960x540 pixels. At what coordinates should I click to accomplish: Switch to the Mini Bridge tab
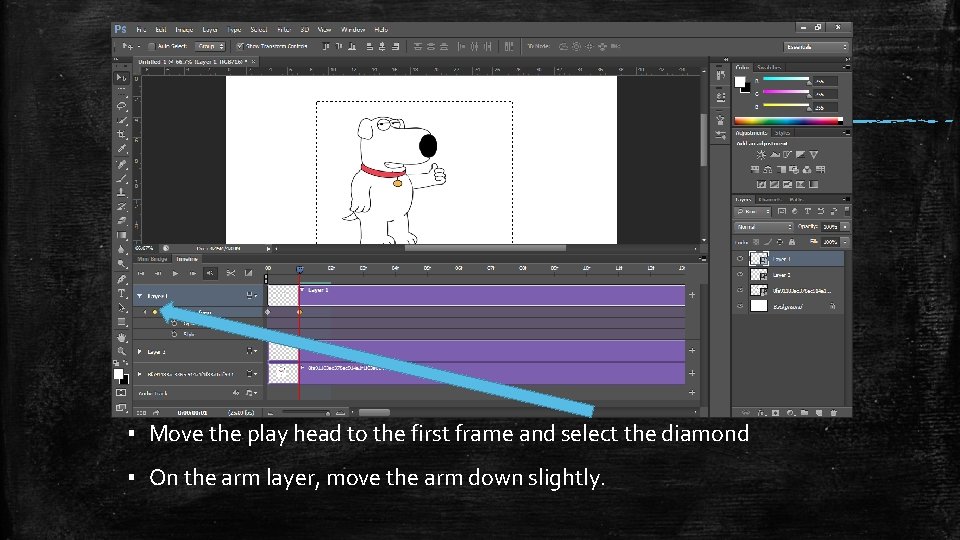[x=152, y=259]
